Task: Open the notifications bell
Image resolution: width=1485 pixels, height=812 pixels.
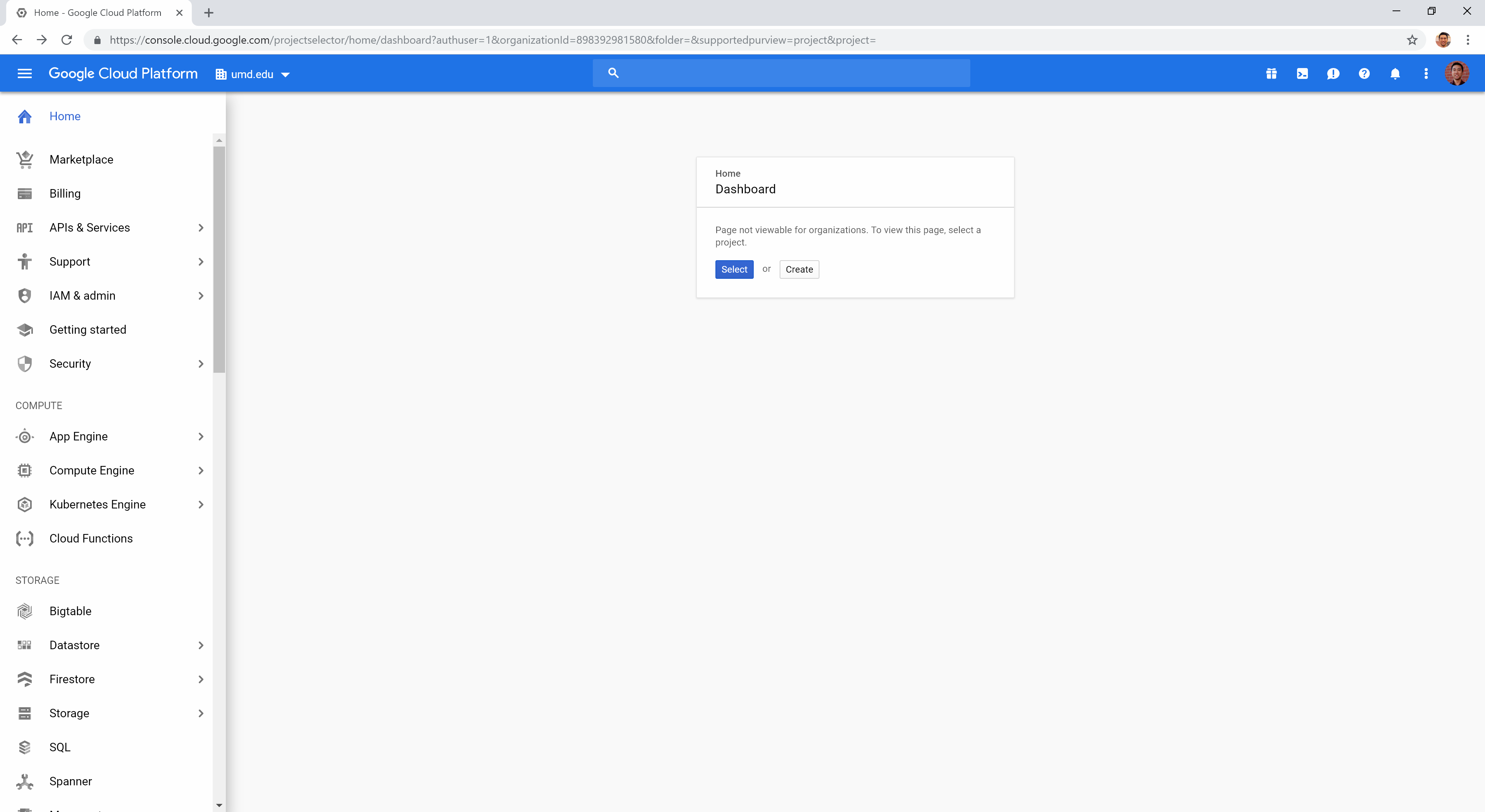Action: (x=1395, y=74)
